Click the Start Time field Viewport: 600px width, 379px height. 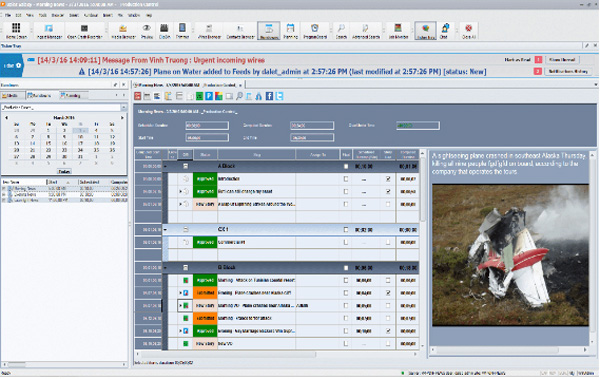tap(207, 137)
